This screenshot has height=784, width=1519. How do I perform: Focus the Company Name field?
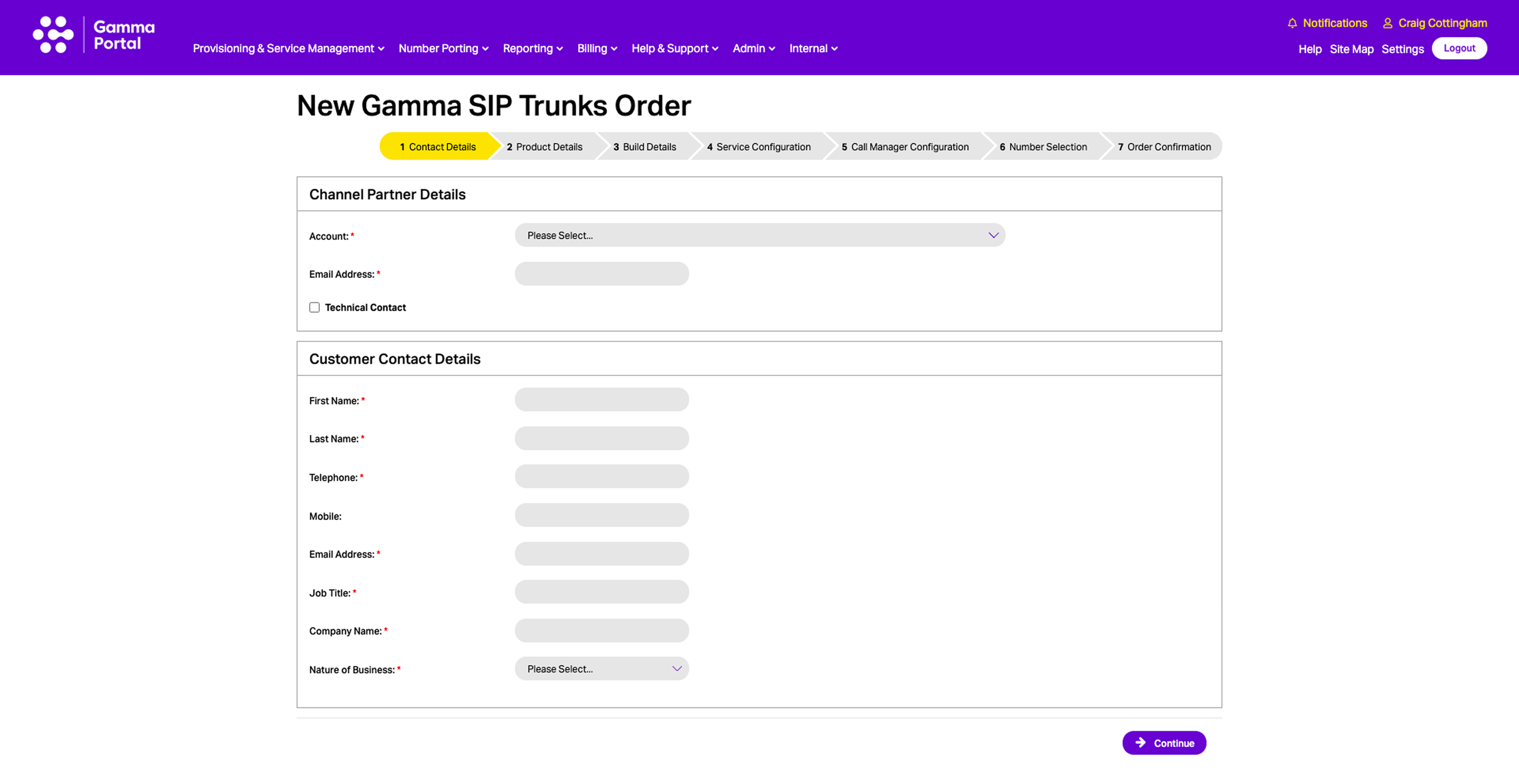(601, 630)
